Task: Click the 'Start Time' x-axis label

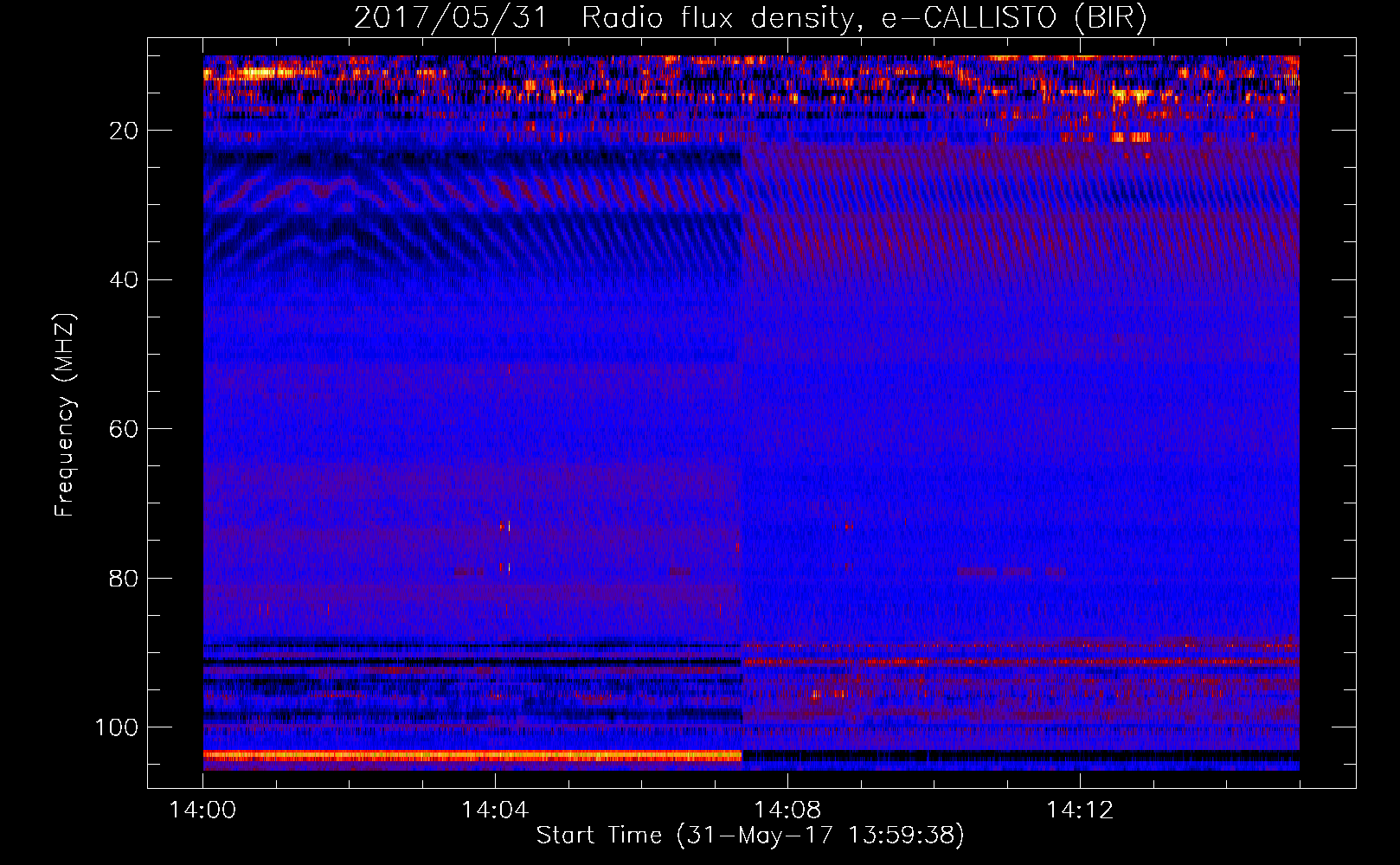Action: click(749, 836)
